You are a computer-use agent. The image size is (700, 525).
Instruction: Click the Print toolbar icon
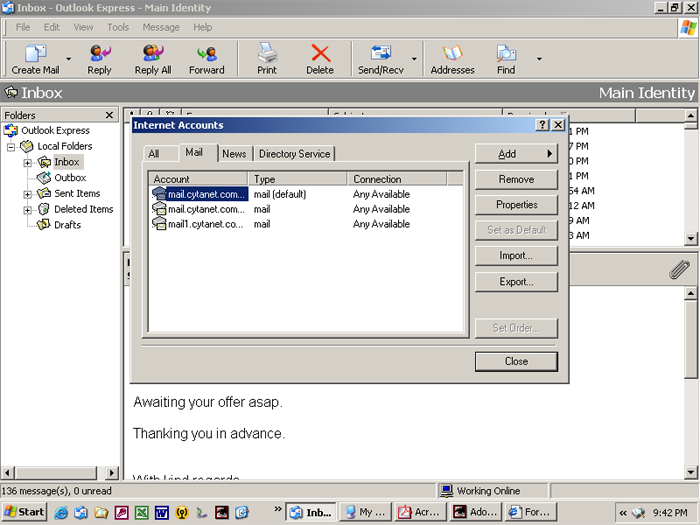267,59
